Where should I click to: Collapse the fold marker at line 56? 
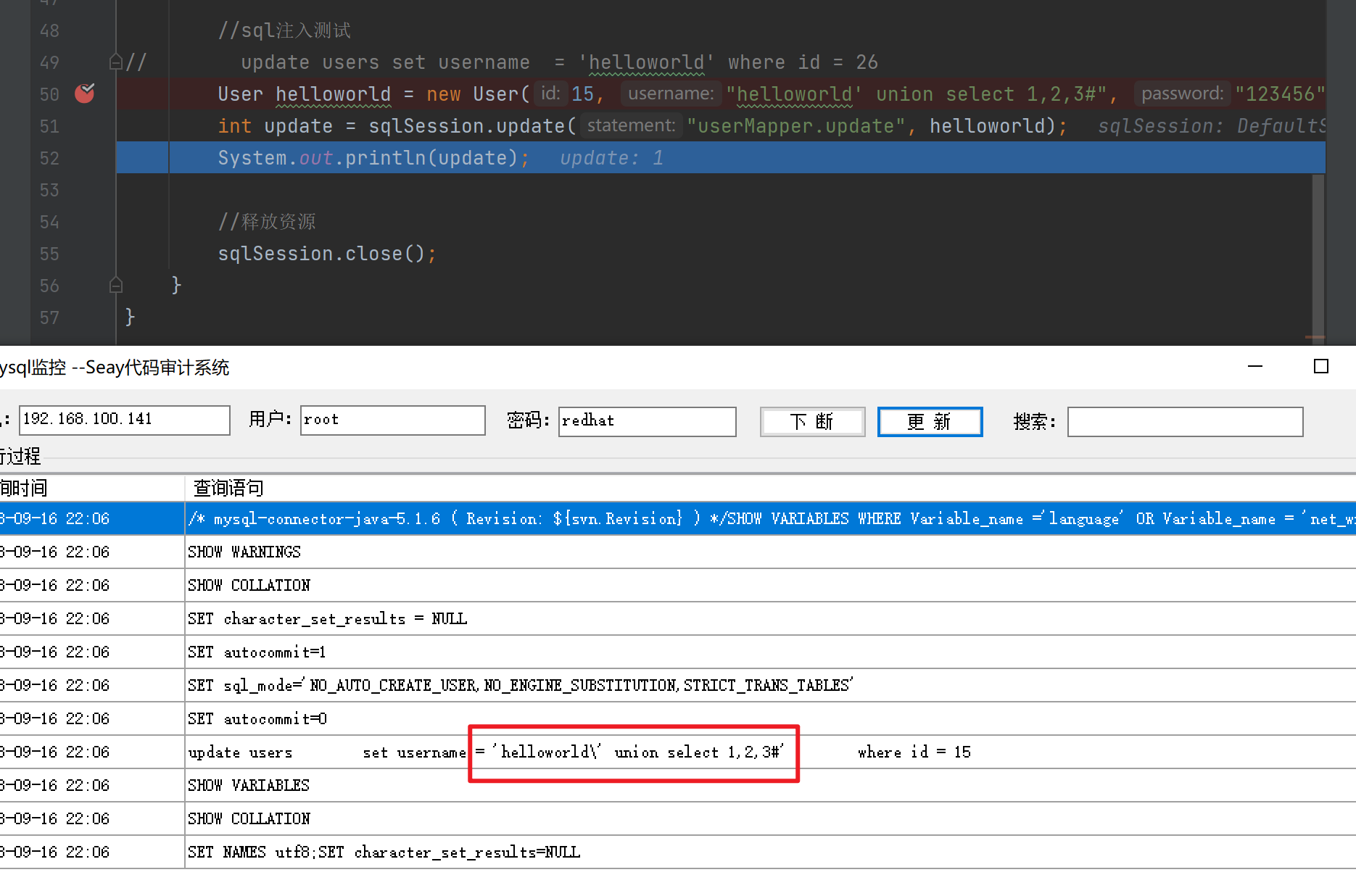coord(115,285)
